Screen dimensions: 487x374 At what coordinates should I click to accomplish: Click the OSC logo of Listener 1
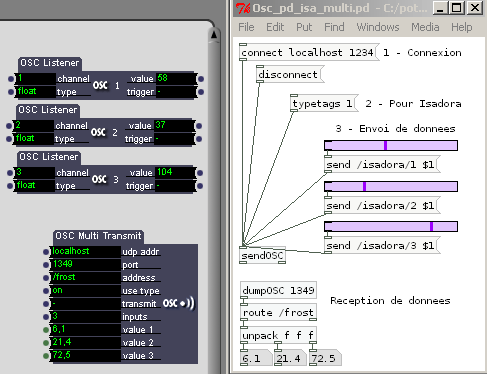point(100,85)
